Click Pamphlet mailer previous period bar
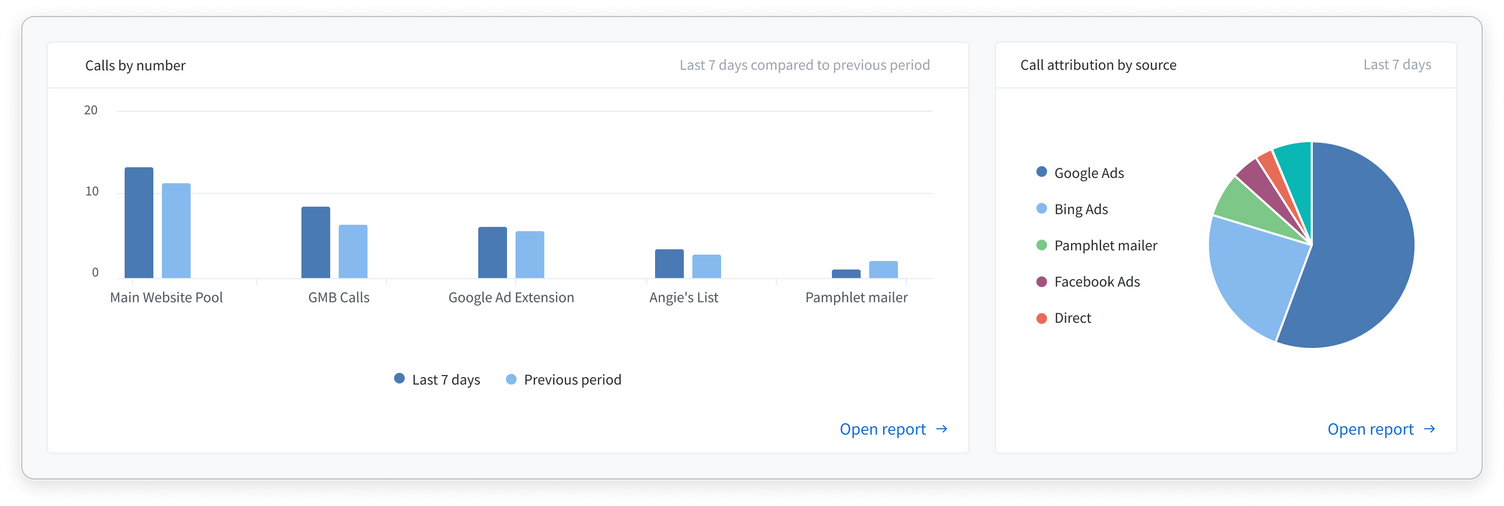The image size is (1504, 506). coord(883,270)
